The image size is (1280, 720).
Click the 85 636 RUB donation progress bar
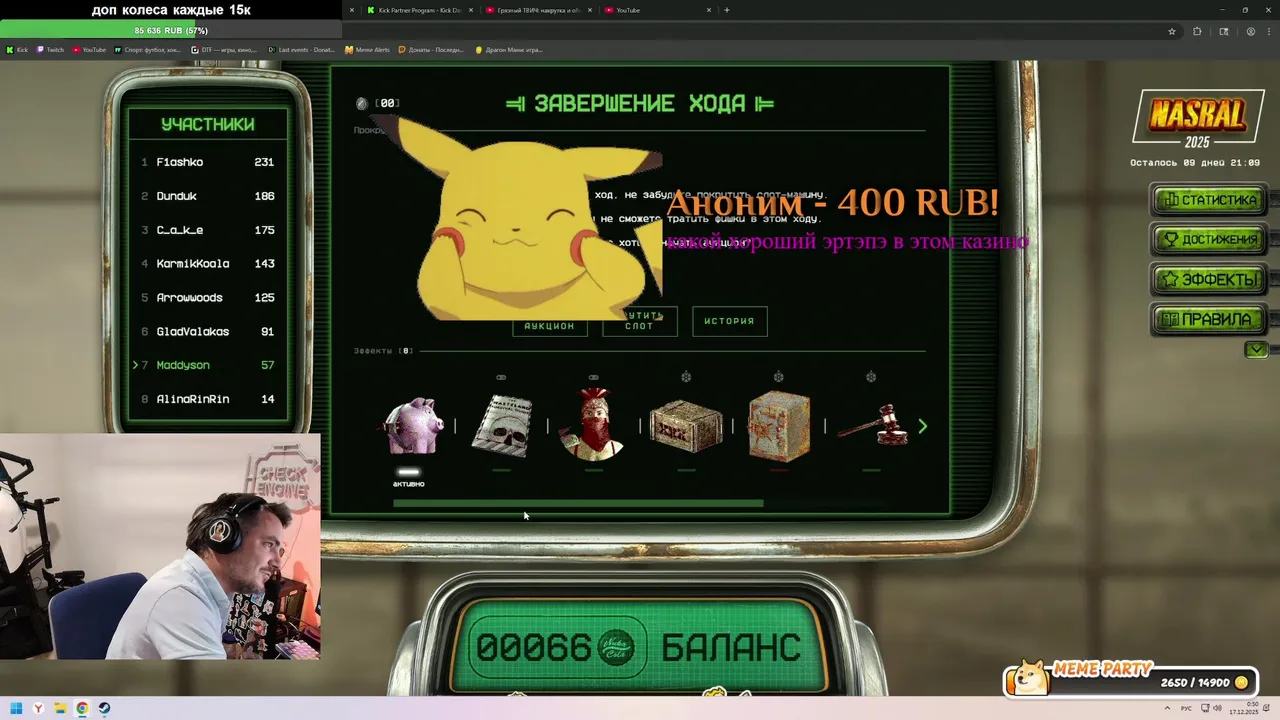pos(170,30)
